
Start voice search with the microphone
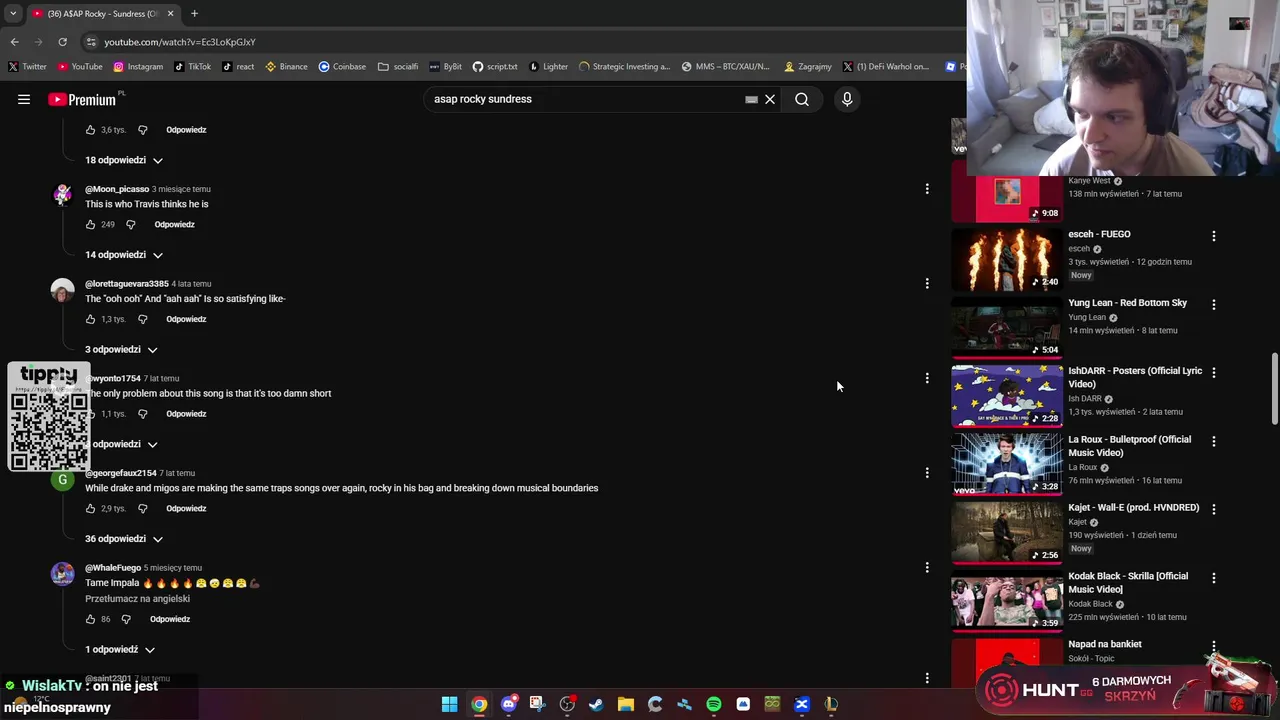847,99
